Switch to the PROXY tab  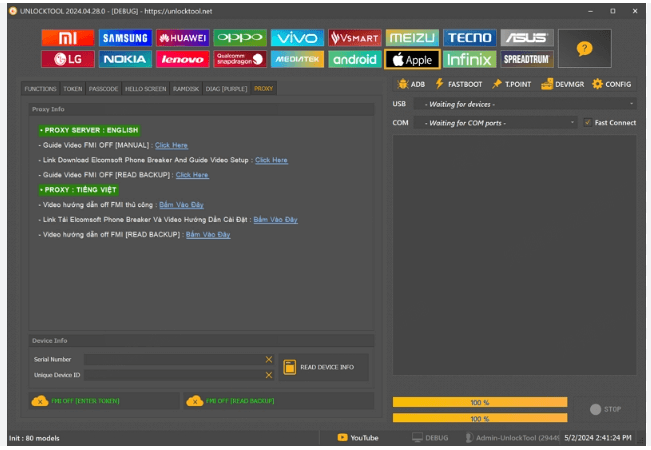[264, 89]
